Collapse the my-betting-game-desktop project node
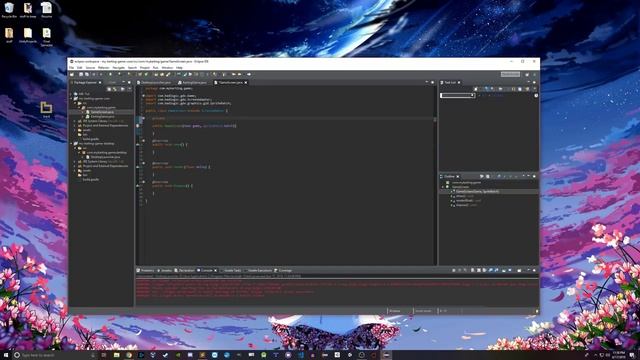 click(x=71, y=144)
